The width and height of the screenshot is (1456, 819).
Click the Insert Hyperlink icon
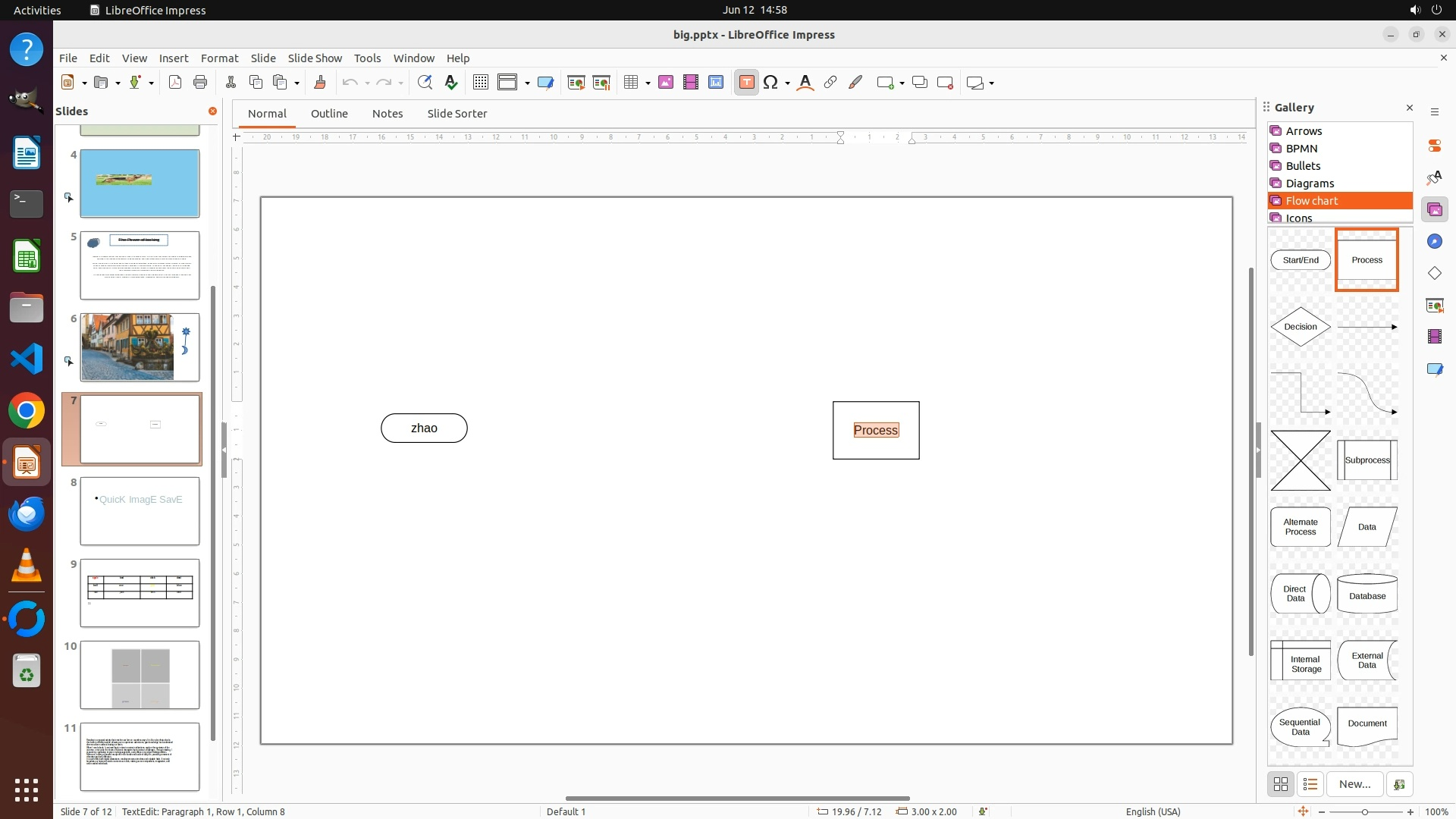tap(830, 83)
